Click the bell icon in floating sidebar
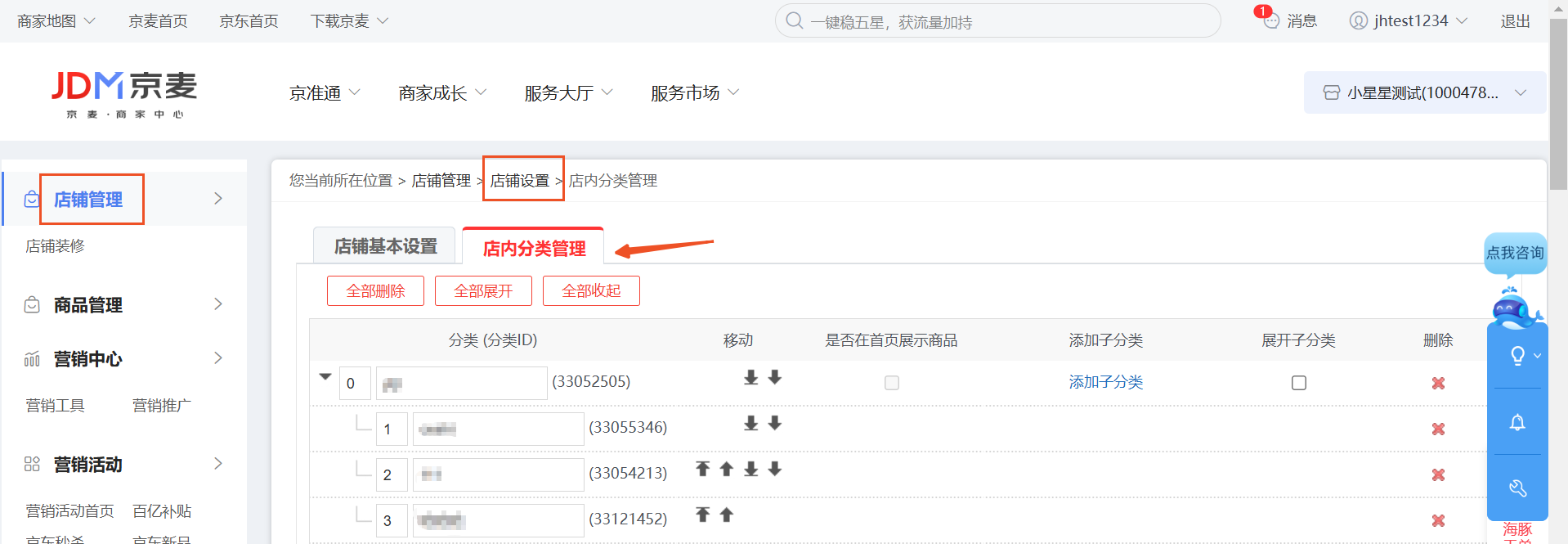The width and height of the screenshot is (1568, 544). coord(1516,422)
